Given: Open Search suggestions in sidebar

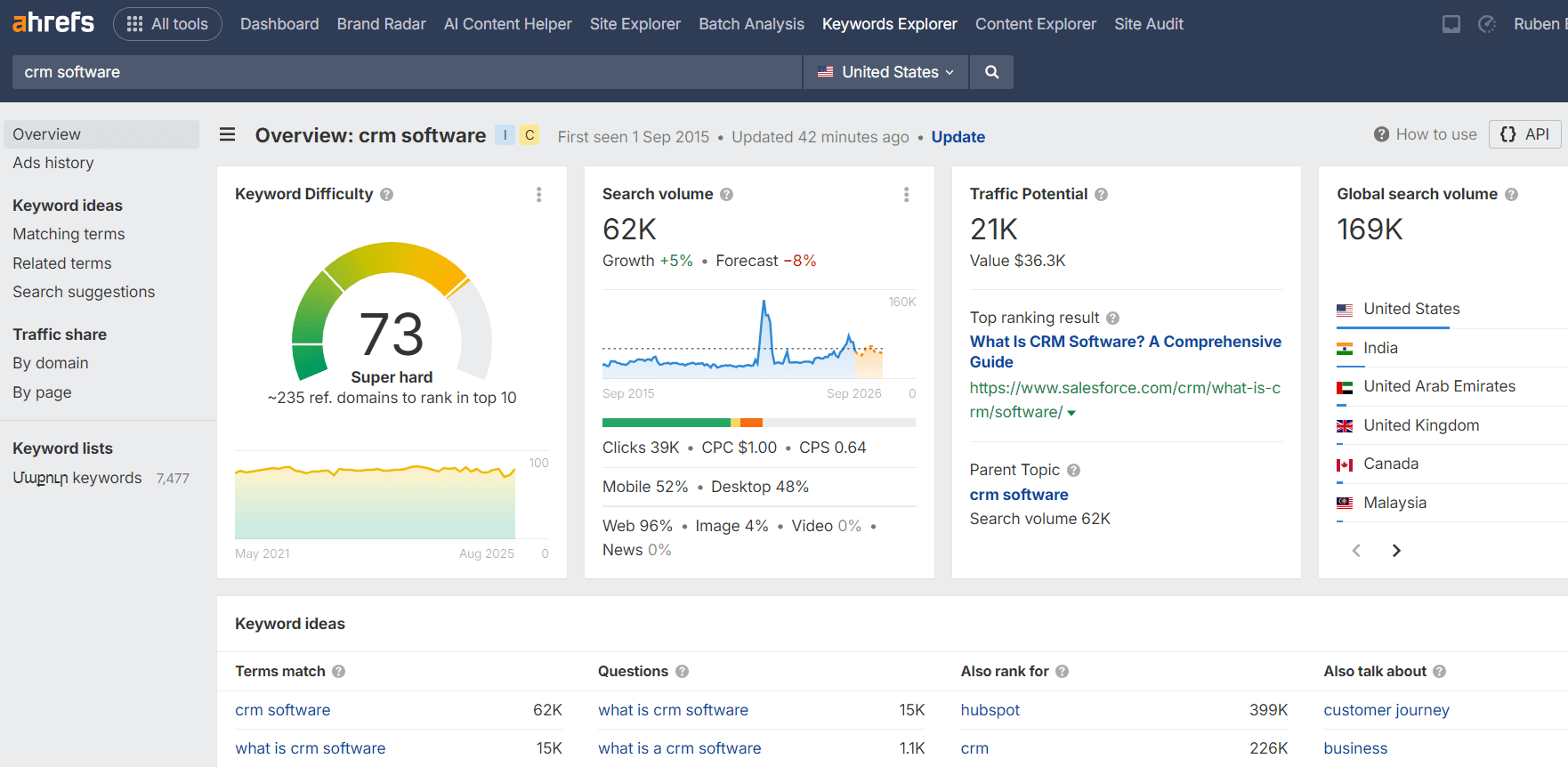Looking at the screenshot, I should (84, 292).
